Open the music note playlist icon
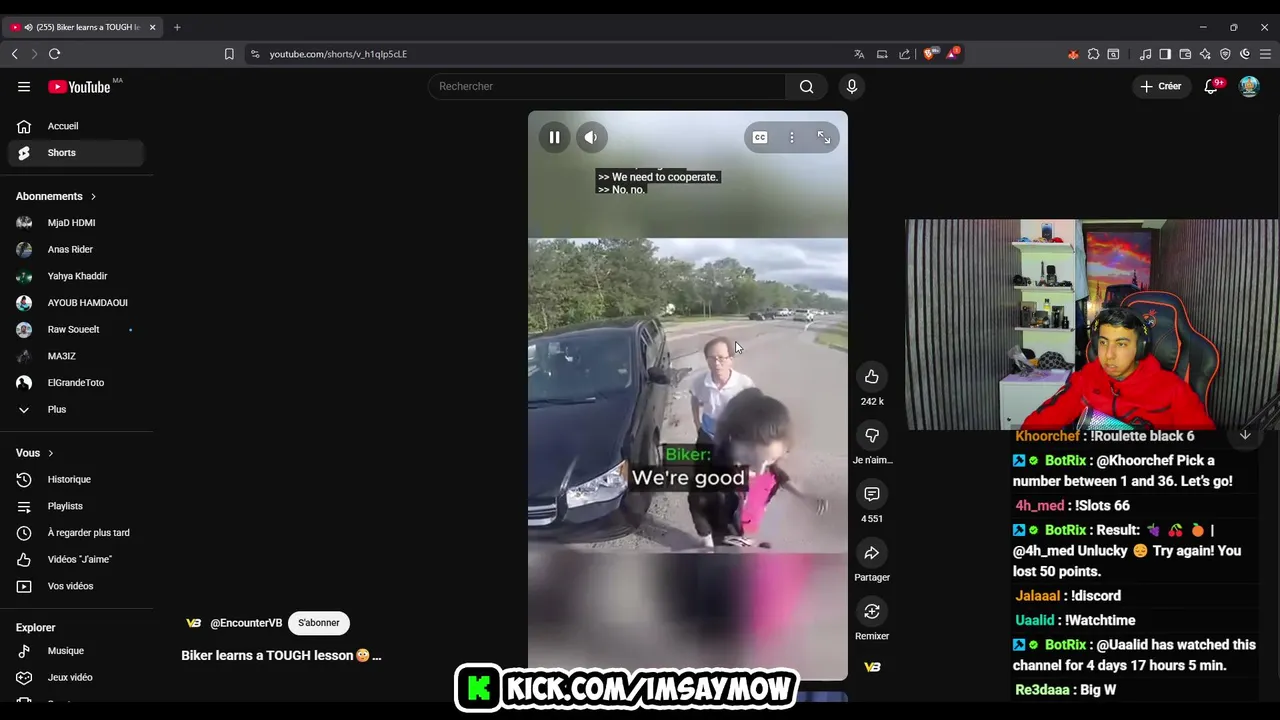Screen dimensions: 1280x720 point(1146,54)
